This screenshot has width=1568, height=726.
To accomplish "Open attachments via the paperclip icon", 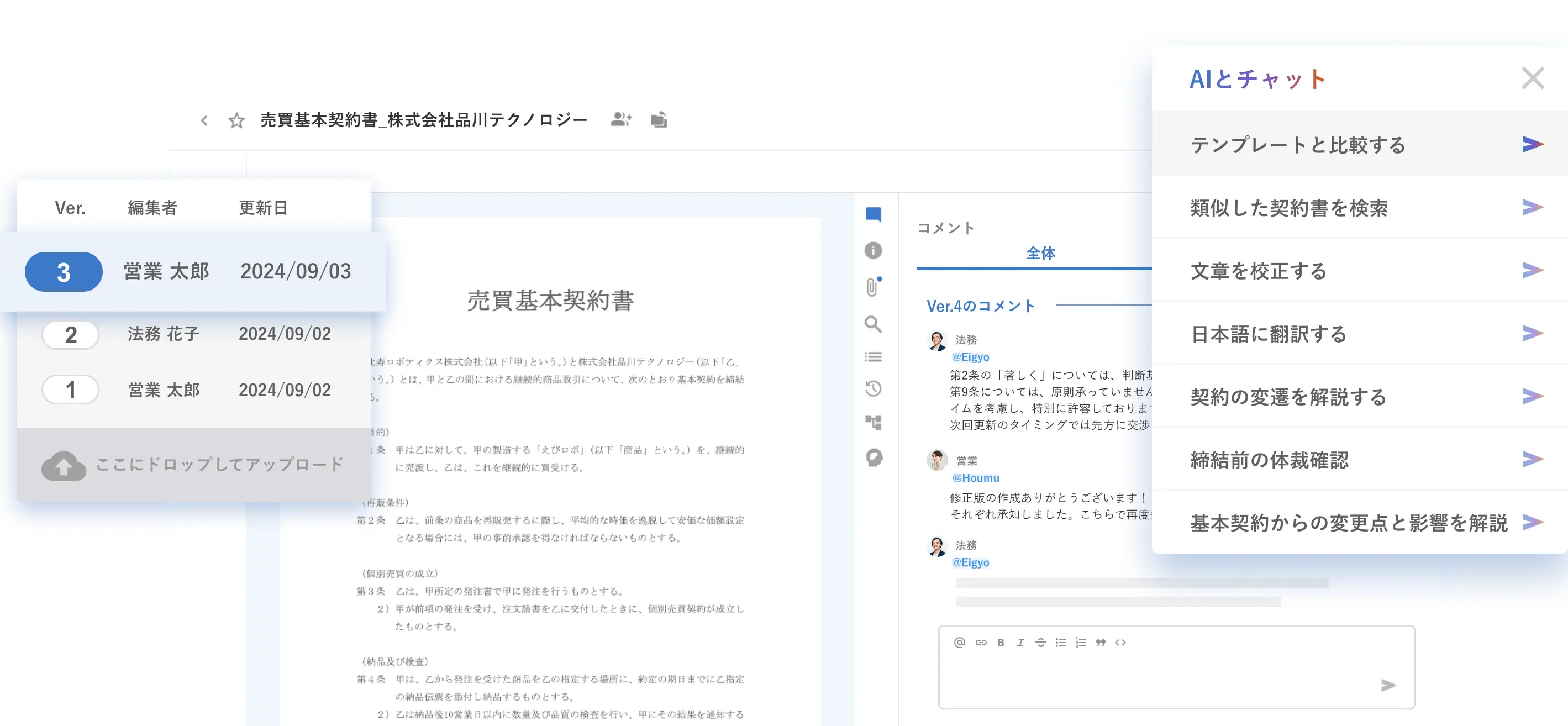I will 872,287.
